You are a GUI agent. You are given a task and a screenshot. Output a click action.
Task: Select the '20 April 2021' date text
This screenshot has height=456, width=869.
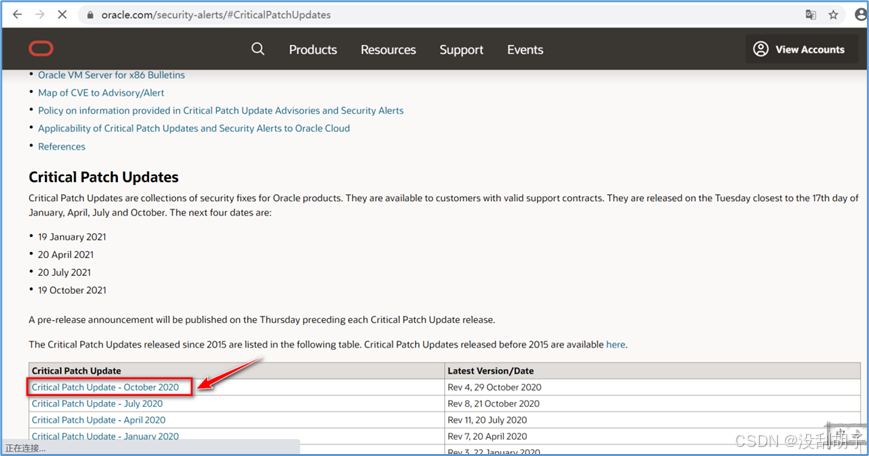pyautogui.click(x=65, y=254)
